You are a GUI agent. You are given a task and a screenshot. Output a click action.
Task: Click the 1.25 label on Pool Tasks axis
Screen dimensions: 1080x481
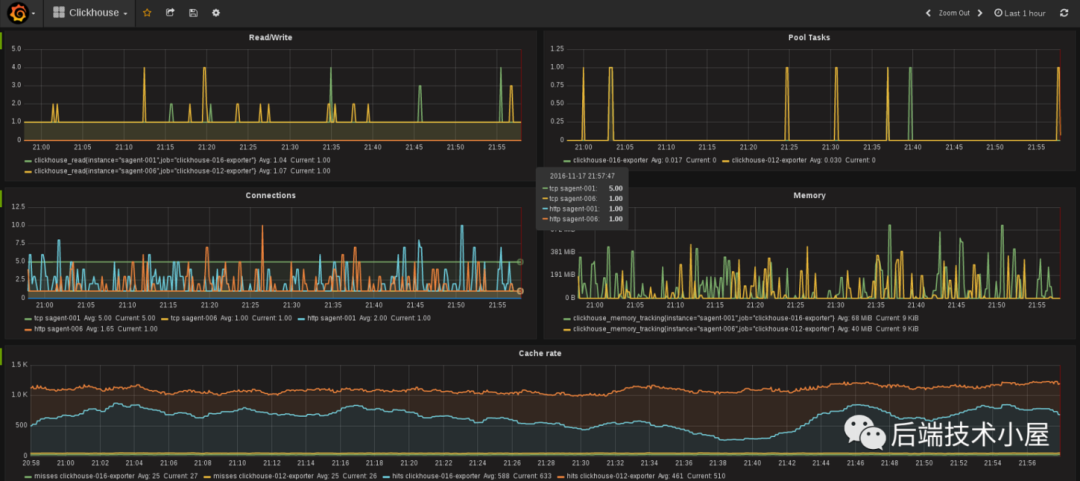[x=557, y=49]
